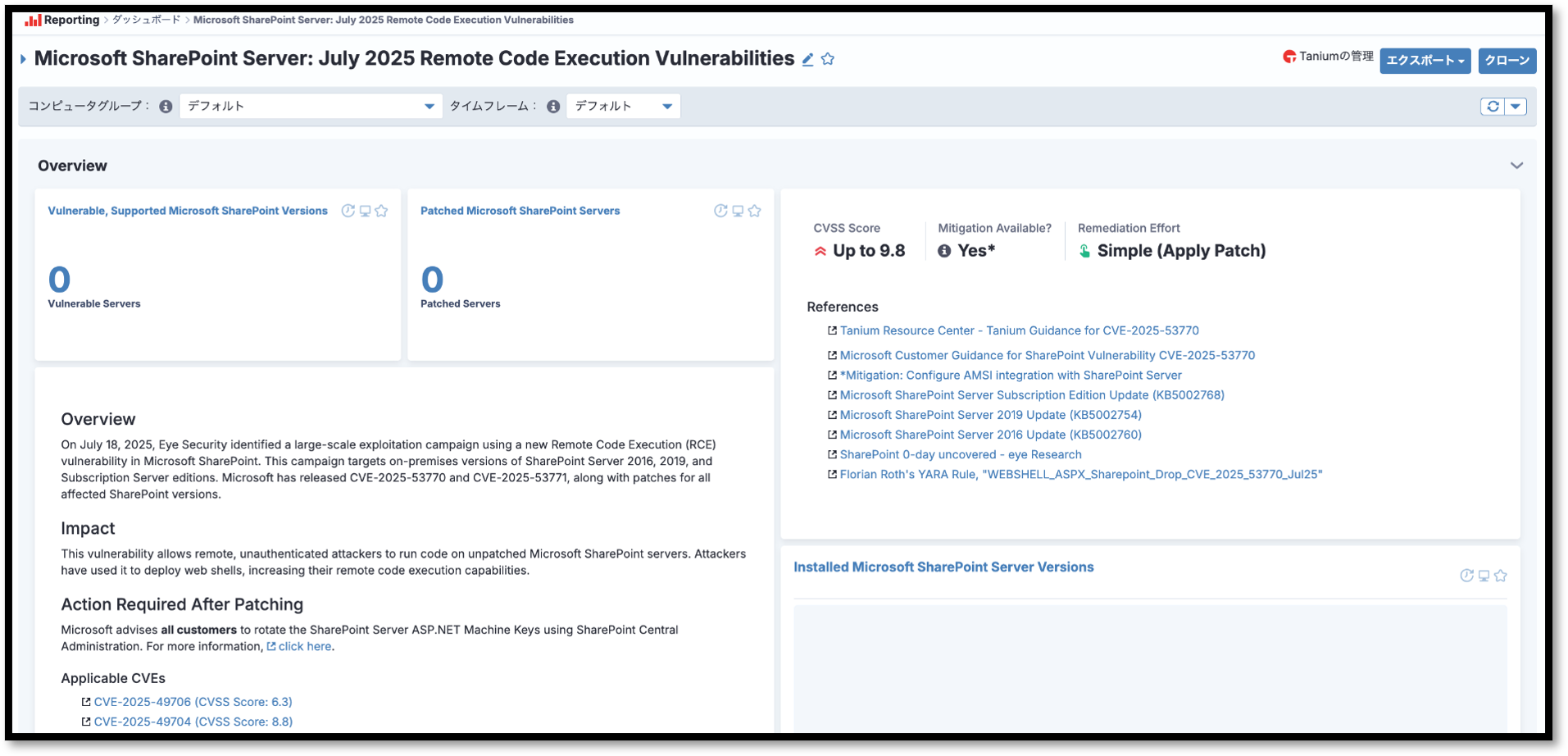Click info icon beside コンピュータグループ label
The image size is (1568, 756).
click(x=166, y=107)
